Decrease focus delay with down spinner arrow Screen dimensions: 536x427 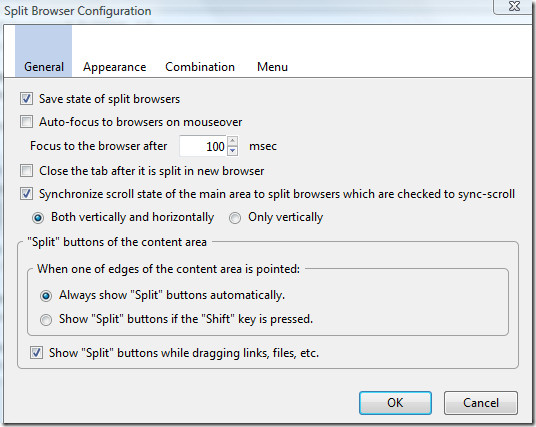pos(232,151)
